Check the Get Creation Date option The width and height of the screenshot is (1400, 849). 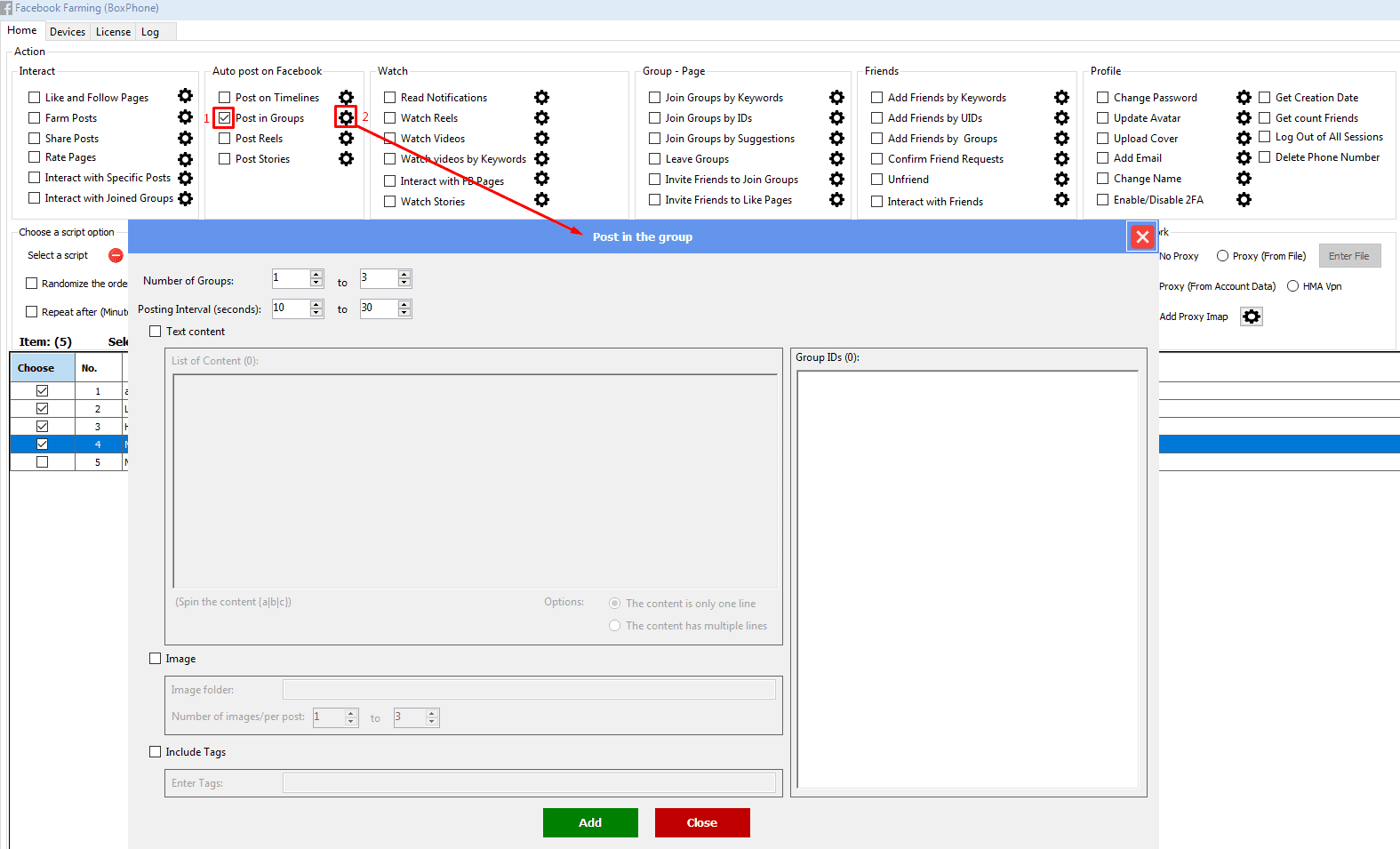(1264, 97)
